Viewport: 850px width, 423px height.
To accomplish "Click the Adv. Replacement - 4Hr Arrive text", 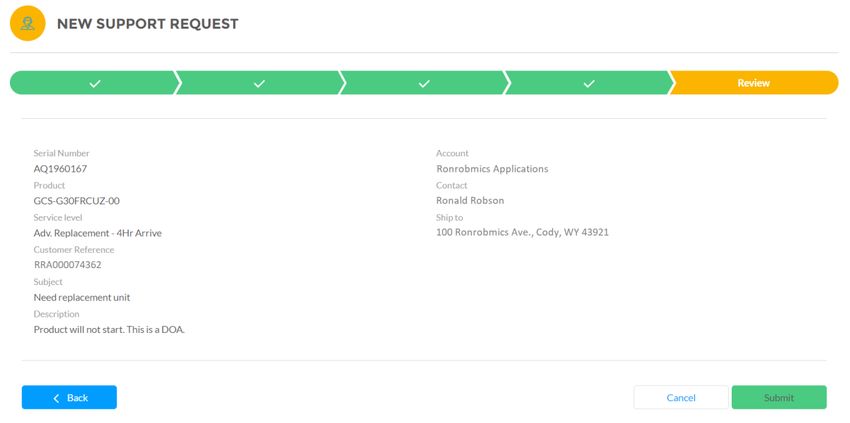I will (x=98, y=233).
